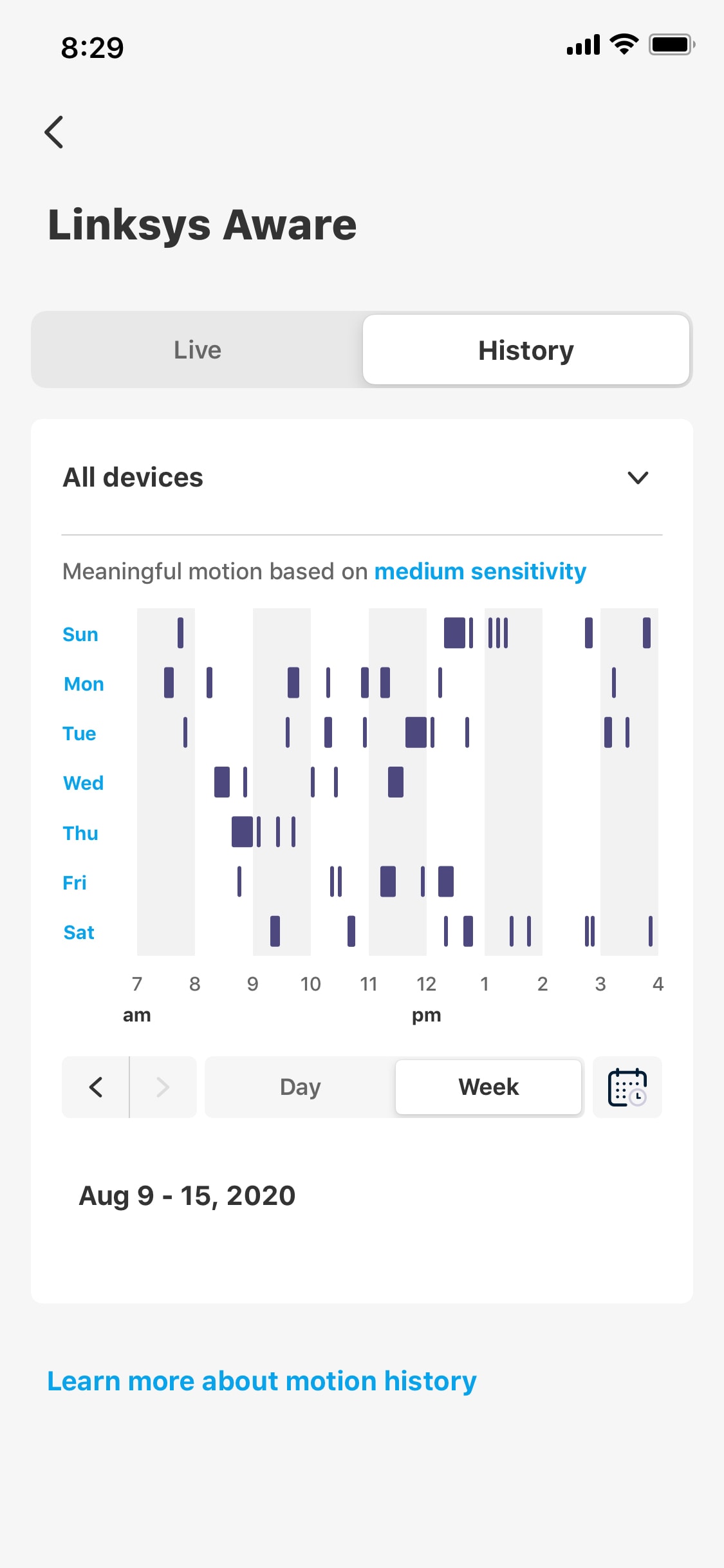
Task: Tap the Wi-Fi status icon
Action: (624, 45)
